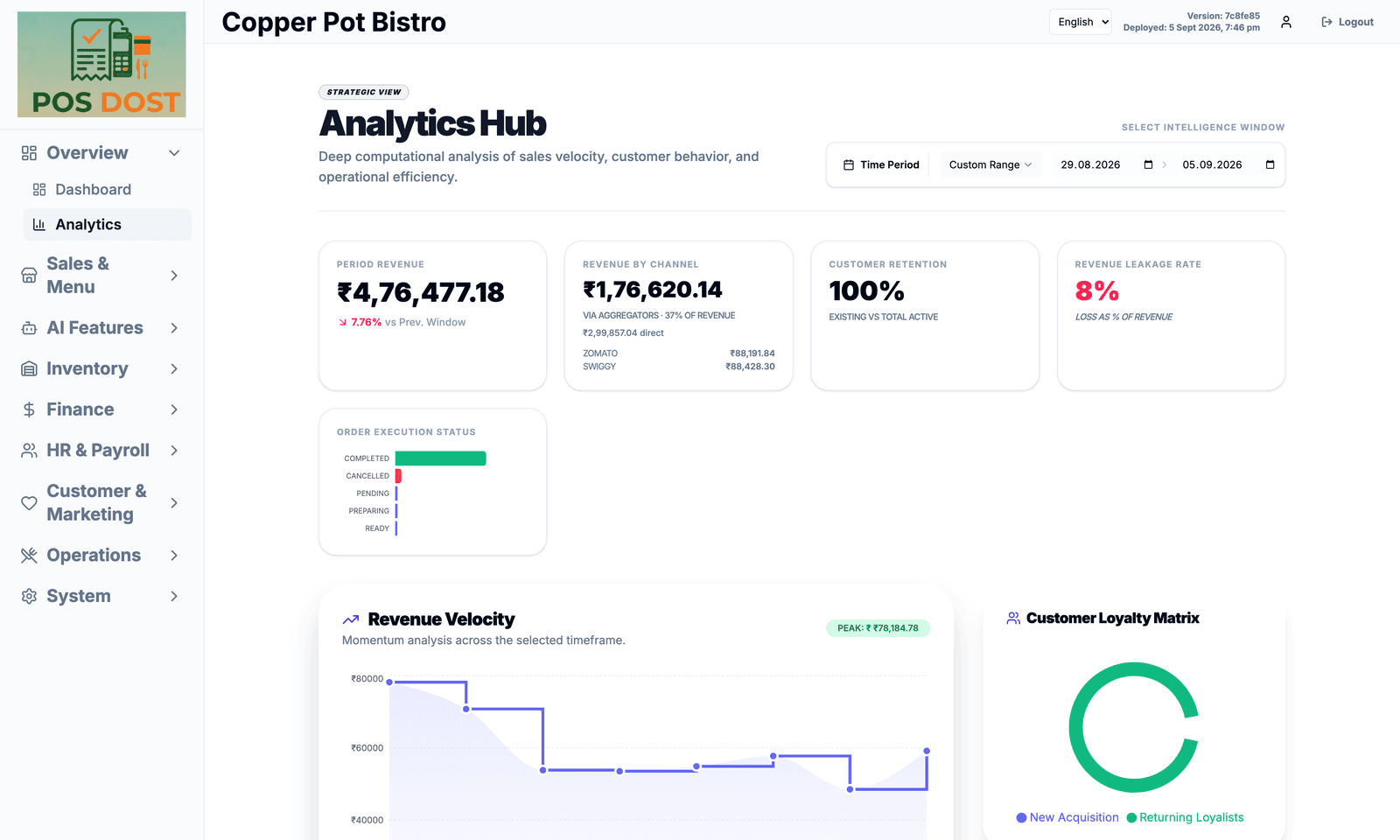Click the Customer Loyalty Matrix users icon

pyautogui.click(x=1013, y=619)
